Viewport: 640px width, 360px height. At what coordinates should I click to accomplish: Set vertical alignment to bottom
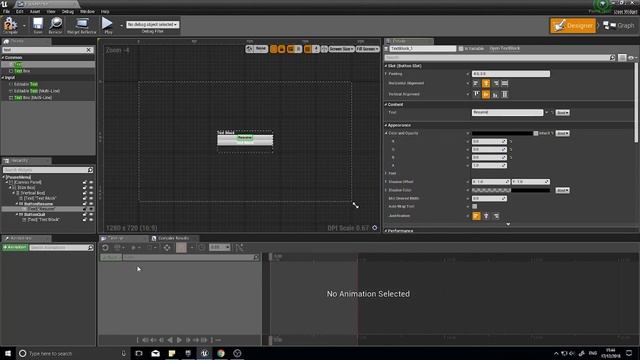[496, 94]
